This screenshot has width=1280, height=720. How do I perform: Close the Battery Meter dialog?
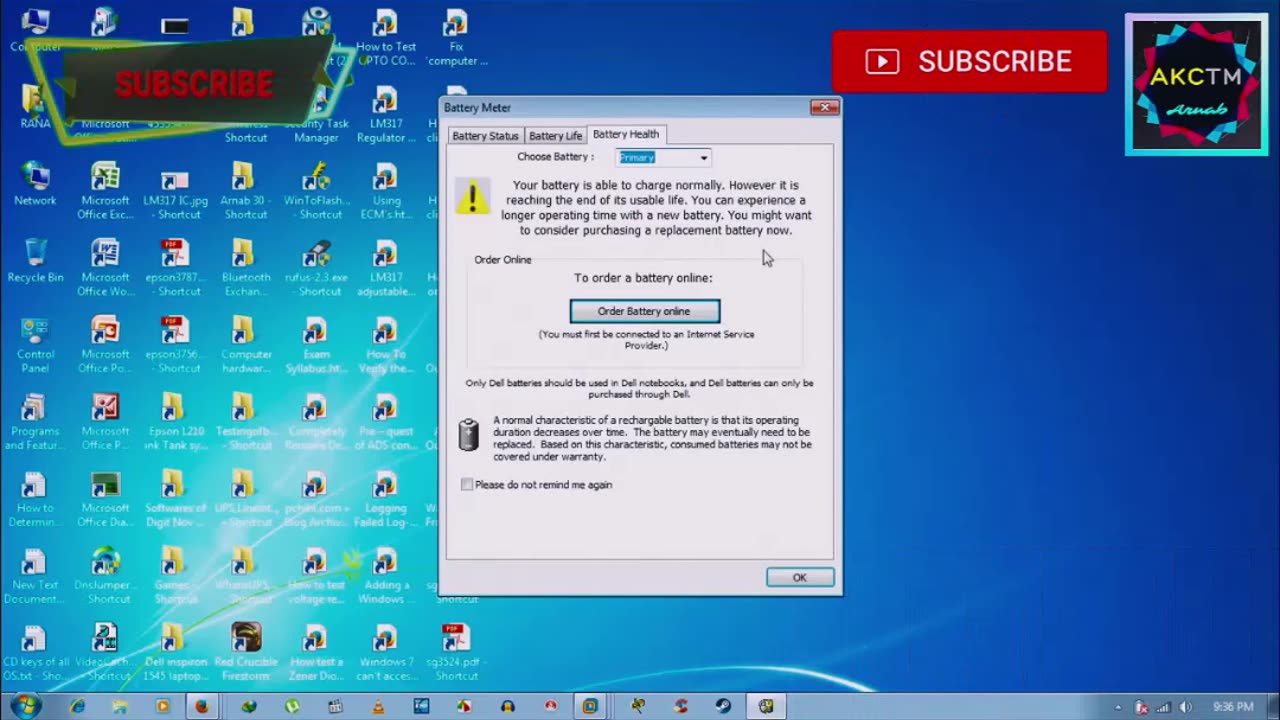coord(824,107)
